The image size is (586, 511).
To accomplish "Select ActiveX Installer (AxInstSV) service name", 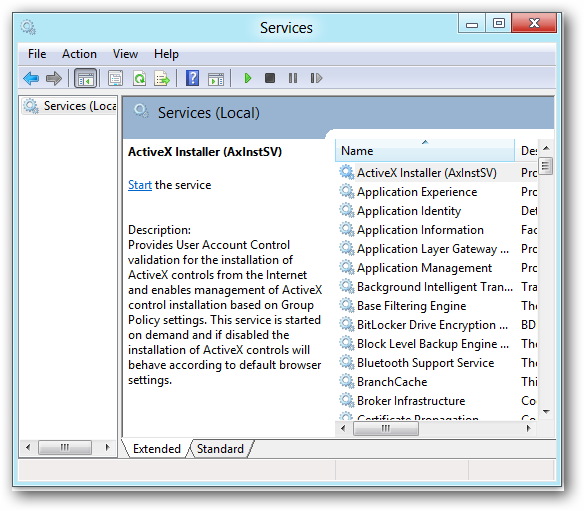I will point(427,173).
